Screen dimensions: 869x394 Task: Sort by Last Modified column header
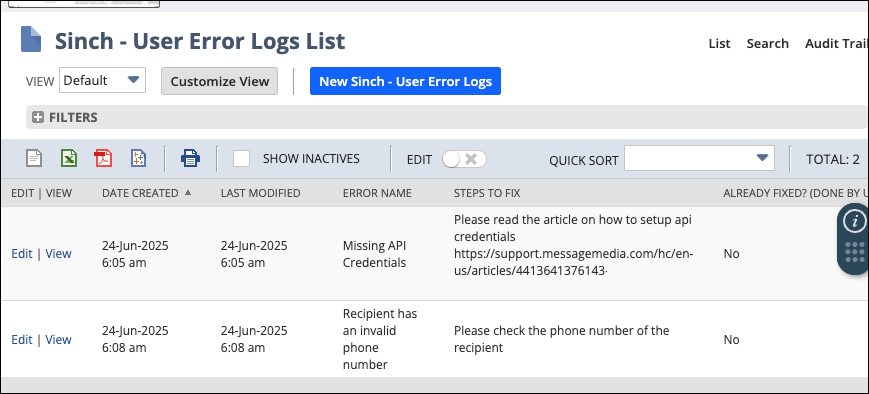(x=260, y=193)
